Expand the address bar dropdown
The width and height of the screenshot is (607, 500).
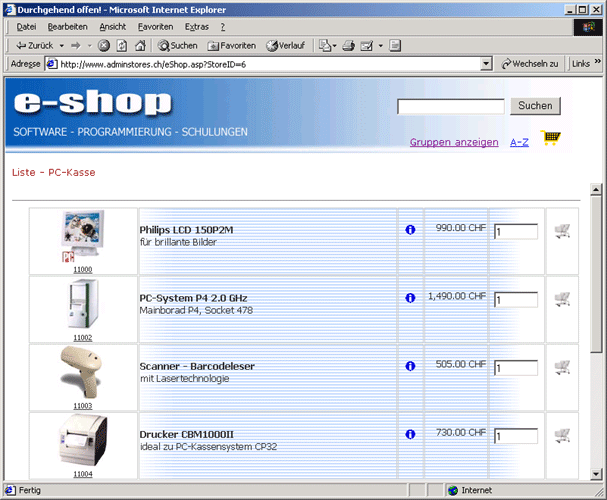486,64
